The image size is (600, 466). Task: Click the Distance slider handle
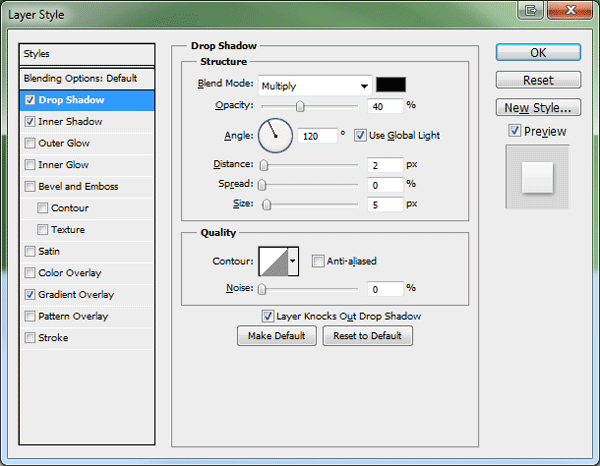[264, 165]
